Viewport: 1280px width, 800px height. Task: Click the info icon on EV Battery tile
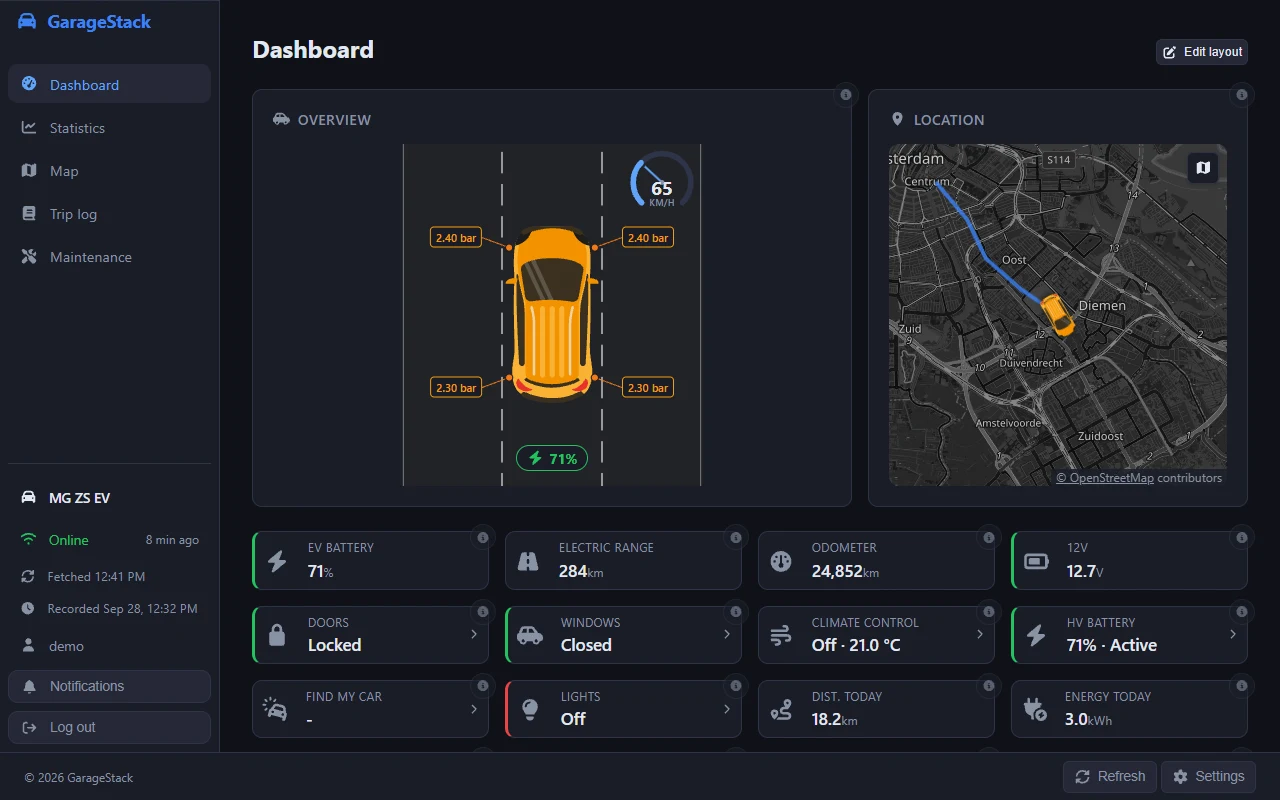coord(483,538)
